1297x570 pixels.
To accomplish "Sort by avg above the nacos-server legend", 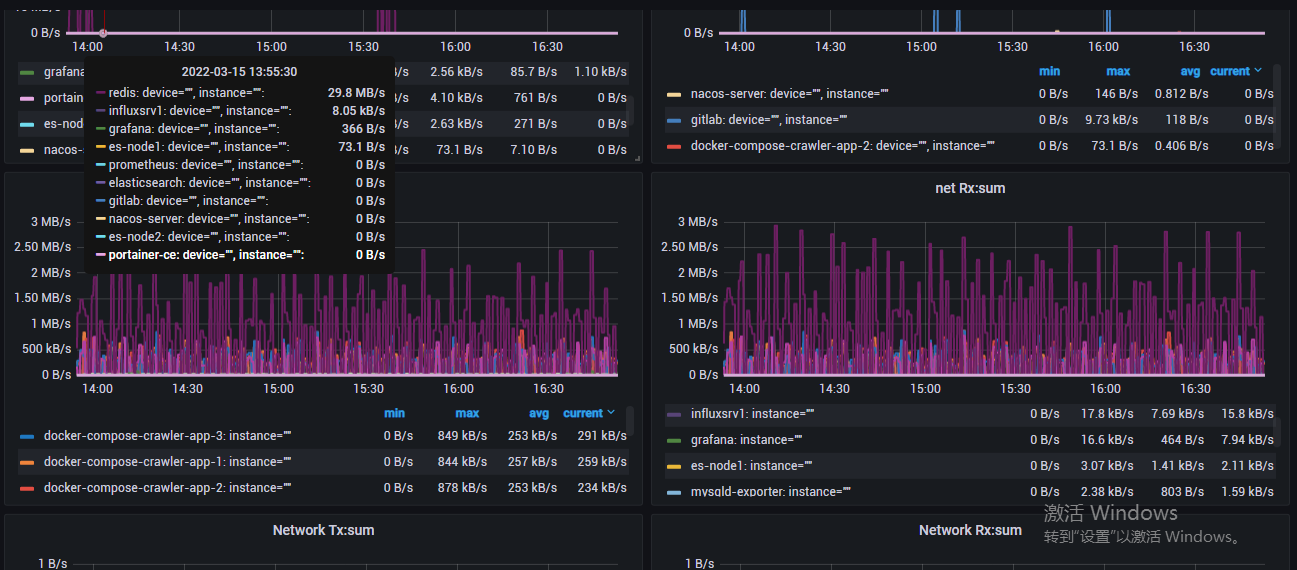I will coord(1189,71).
